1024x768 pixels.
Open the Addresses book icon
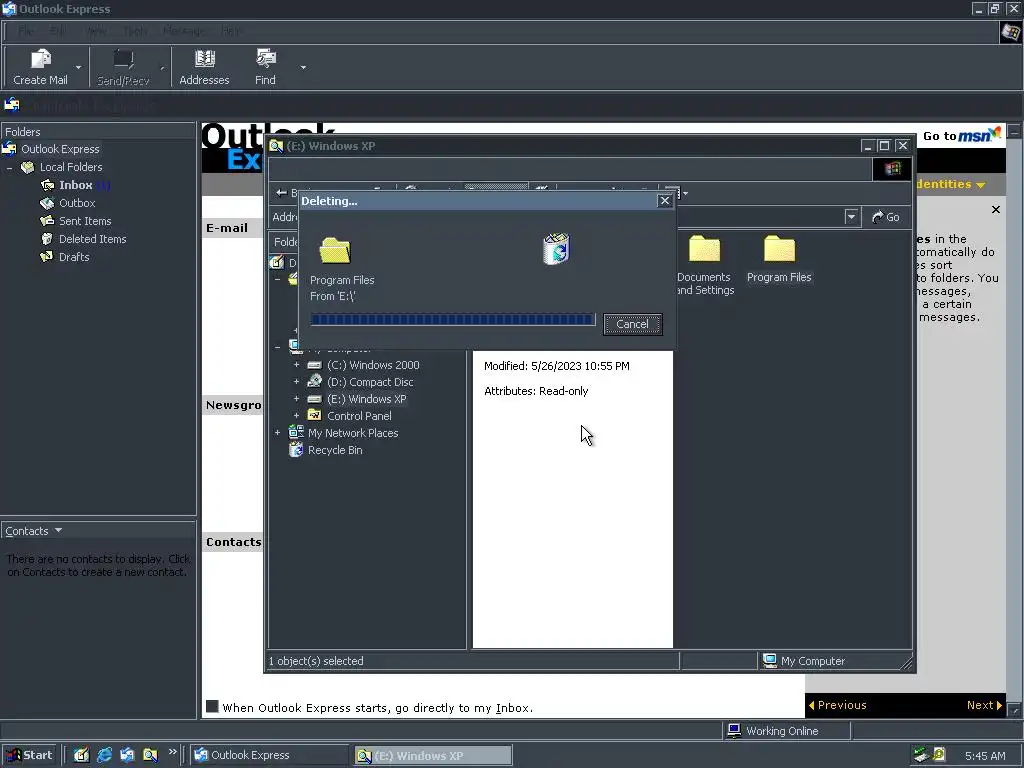tap(204, 67)
